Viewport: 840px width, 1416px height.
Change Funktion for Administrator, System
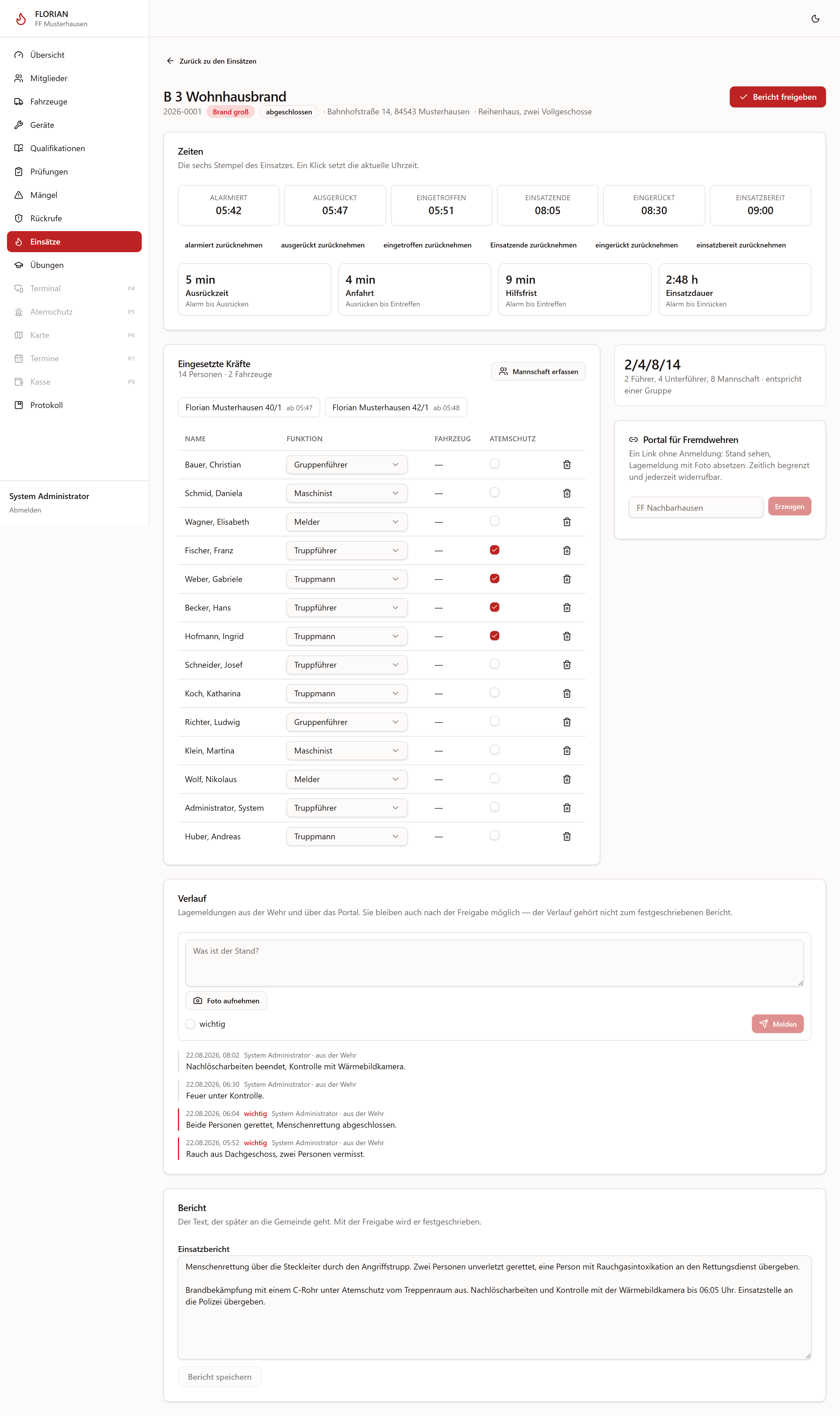pyautogui.click(x=346, y=808)
